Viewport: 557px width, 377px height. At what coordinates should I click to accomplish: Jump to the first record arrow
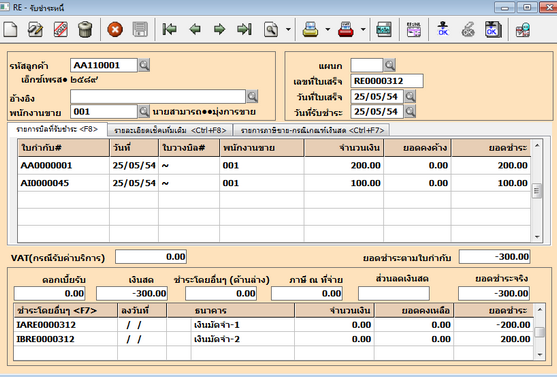coord(169,29)
